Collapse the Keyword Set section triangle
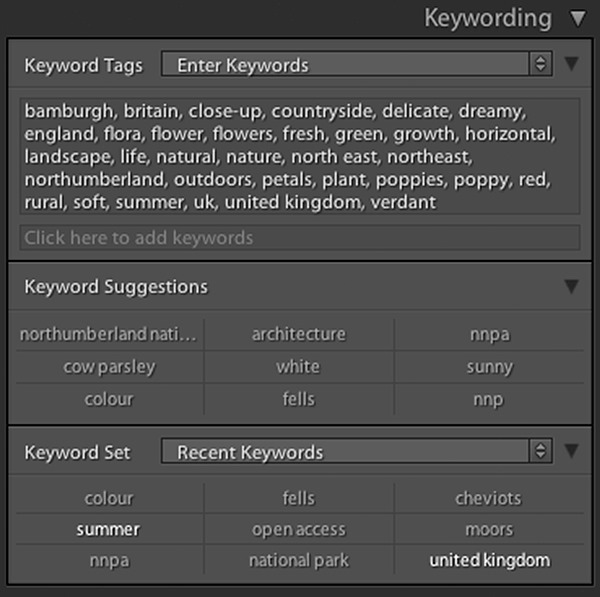The width and height of the screenshot is (600, 597). (x=571, y=452)
